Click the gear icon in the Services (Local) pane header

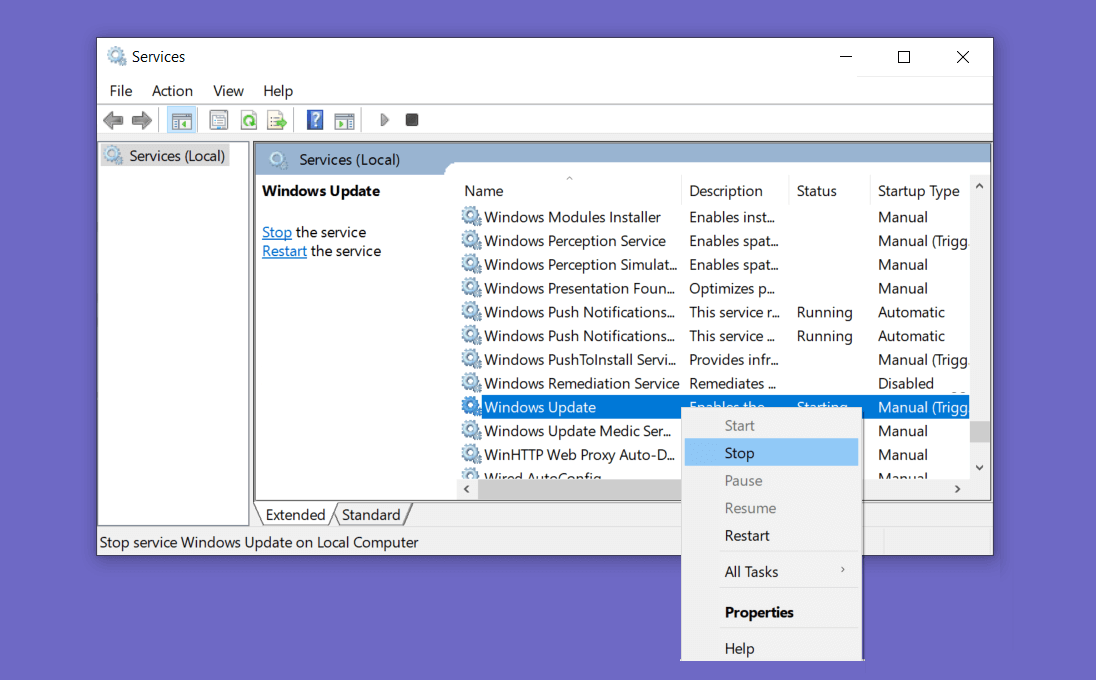tap(278, 159)
